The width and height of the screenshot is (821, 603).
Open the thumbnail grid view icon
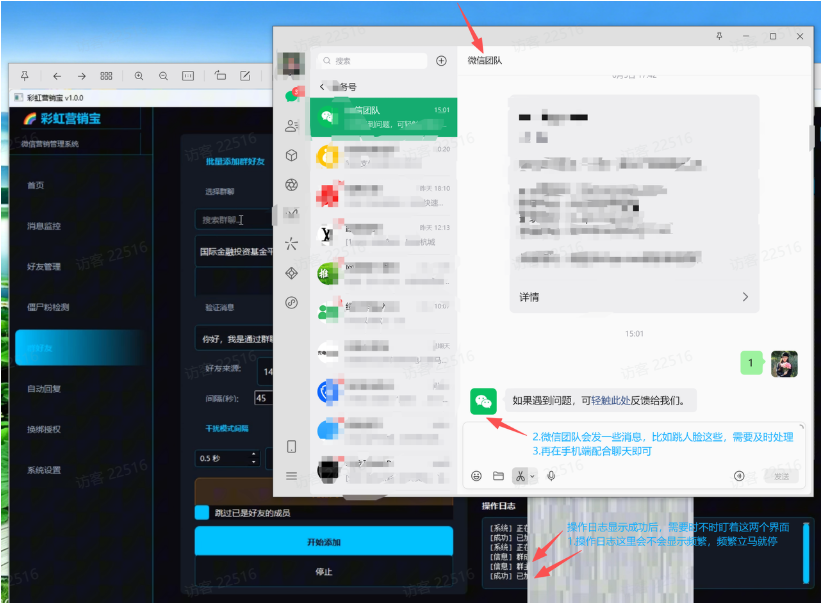point(106,76)
